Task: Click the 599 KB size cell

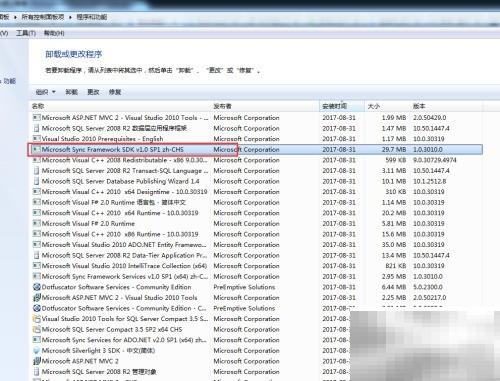Action: click(x=396, y=160)
